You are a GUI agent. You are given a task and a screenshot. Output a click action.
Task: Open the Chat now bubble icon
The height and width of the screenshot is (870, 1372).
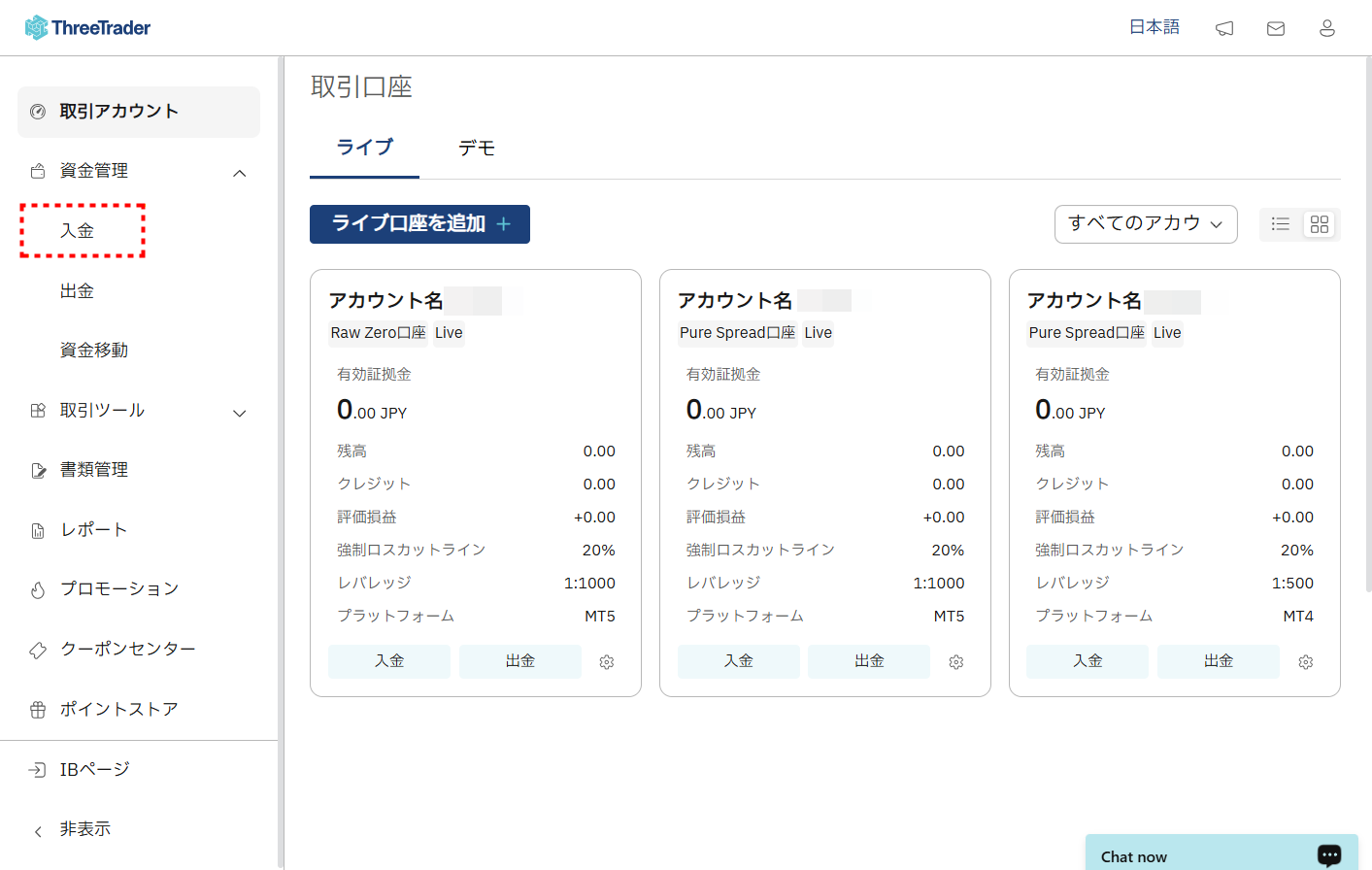click(1329, 854)
